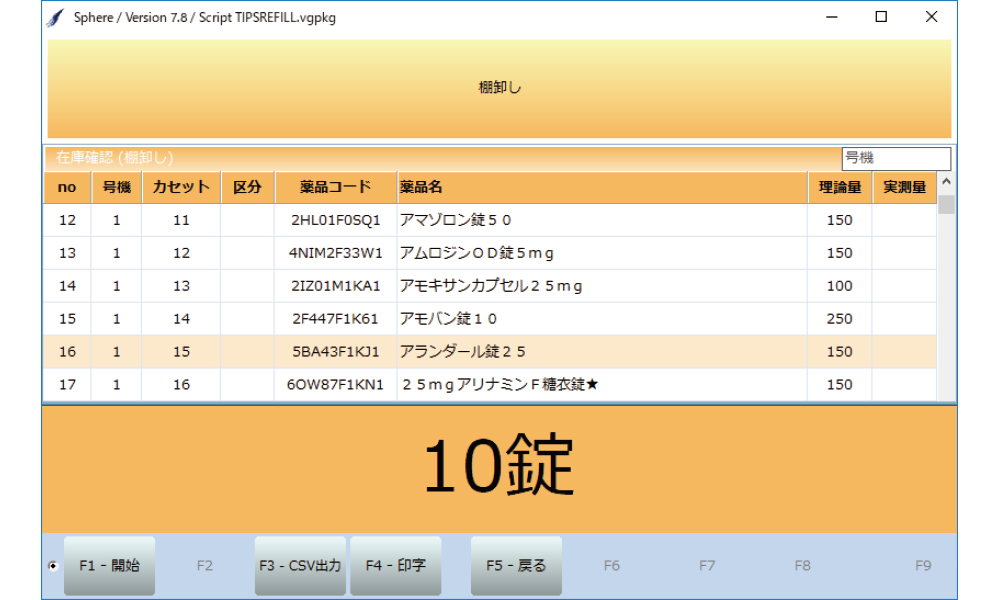
Task: Select row アランダール錠２５
Action: (x=490, y=352)
